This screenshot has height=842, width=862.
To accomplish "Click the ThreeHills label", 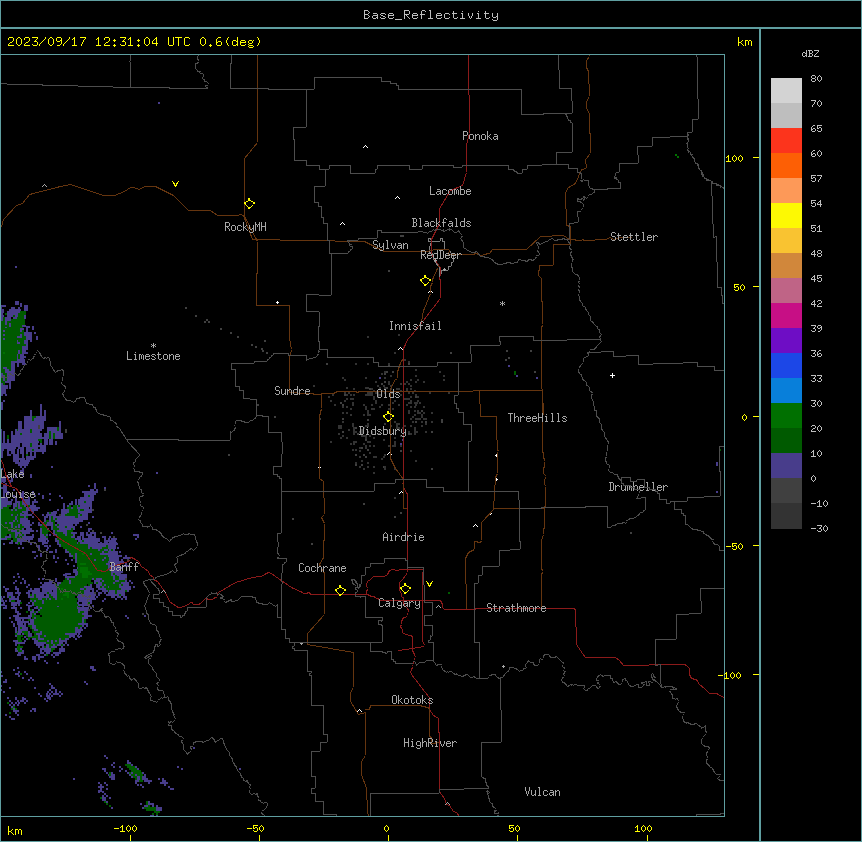I will pos(537,418).
